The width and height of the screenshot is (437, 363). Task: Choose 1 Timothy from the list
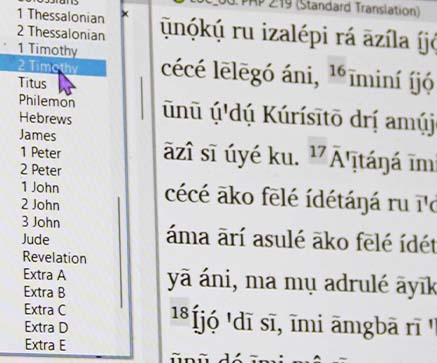click(47, 49)
